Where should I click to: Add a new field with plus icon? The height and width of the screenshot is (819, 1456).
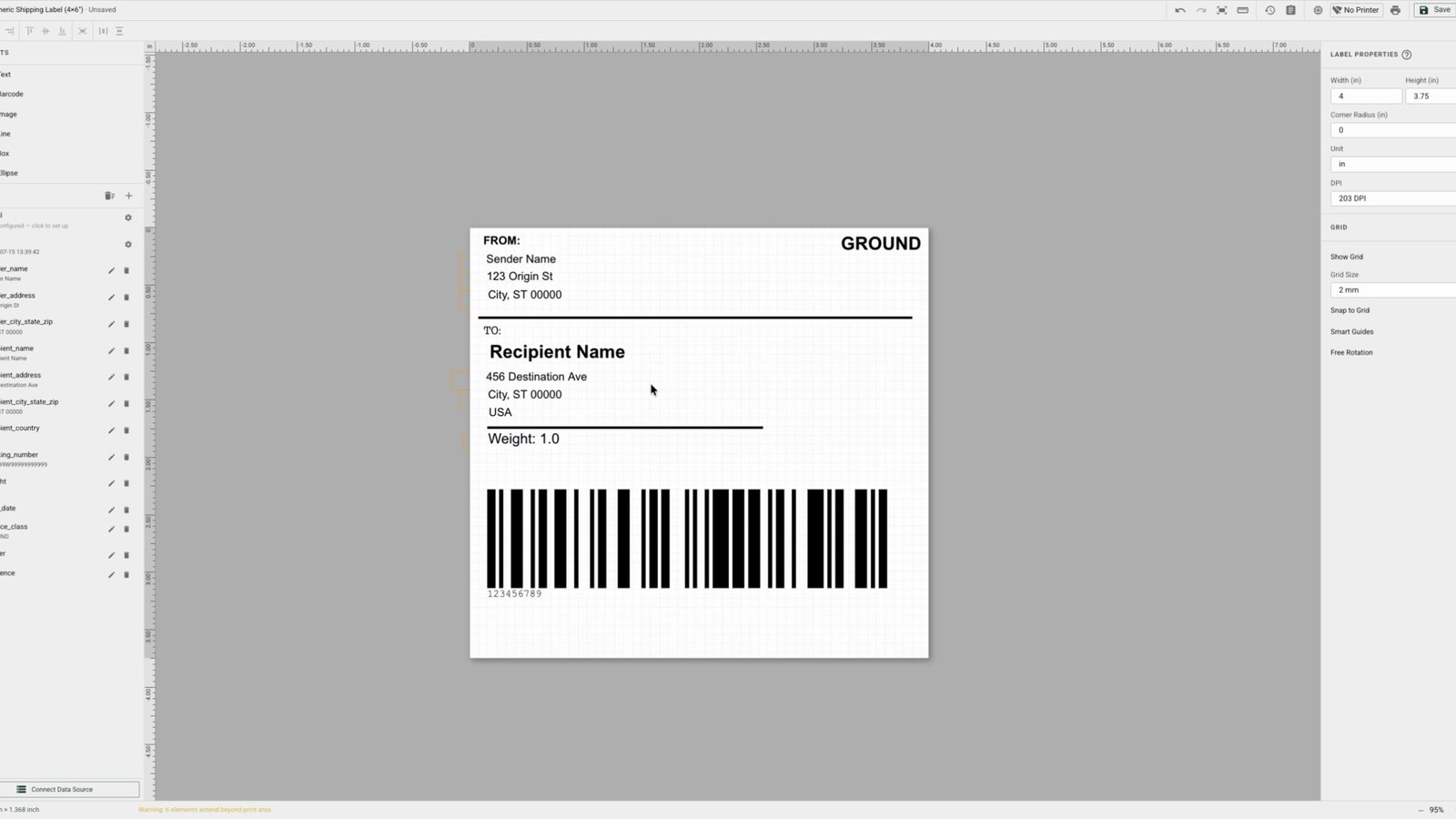[128, 196]
